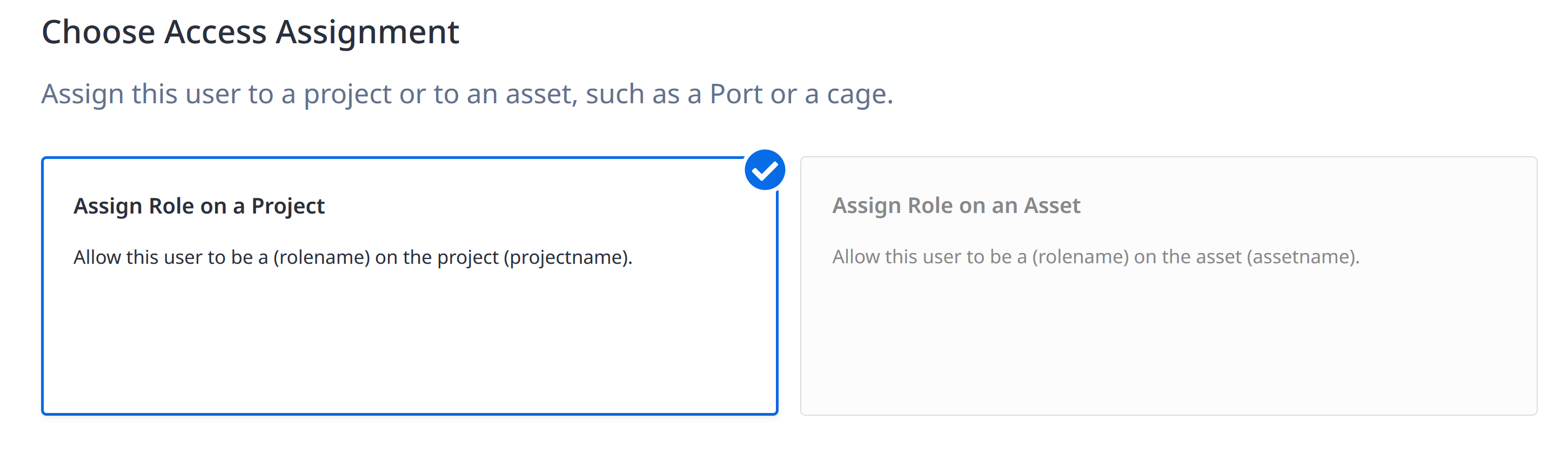Click blank space inside the Asset card

tap(1169, 347)
